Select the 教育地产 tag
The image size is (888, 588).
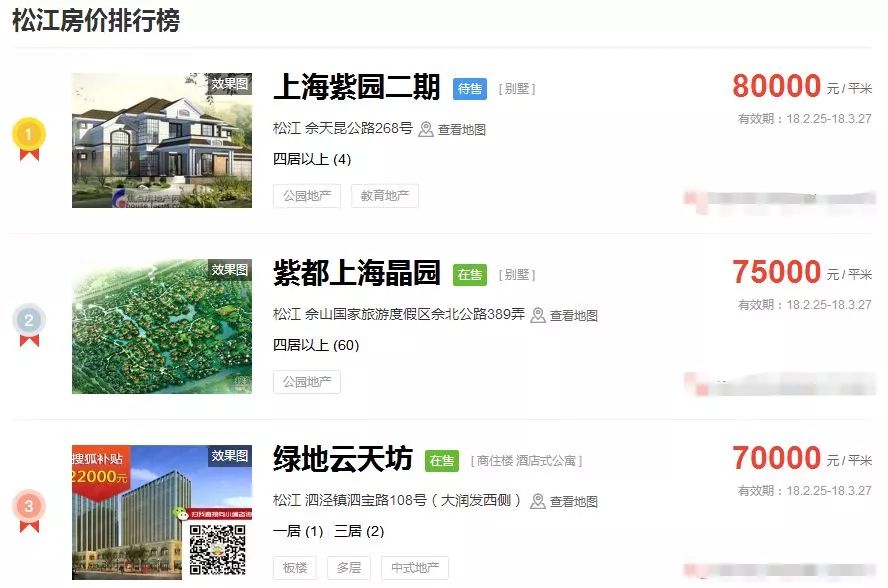[385, 196]
